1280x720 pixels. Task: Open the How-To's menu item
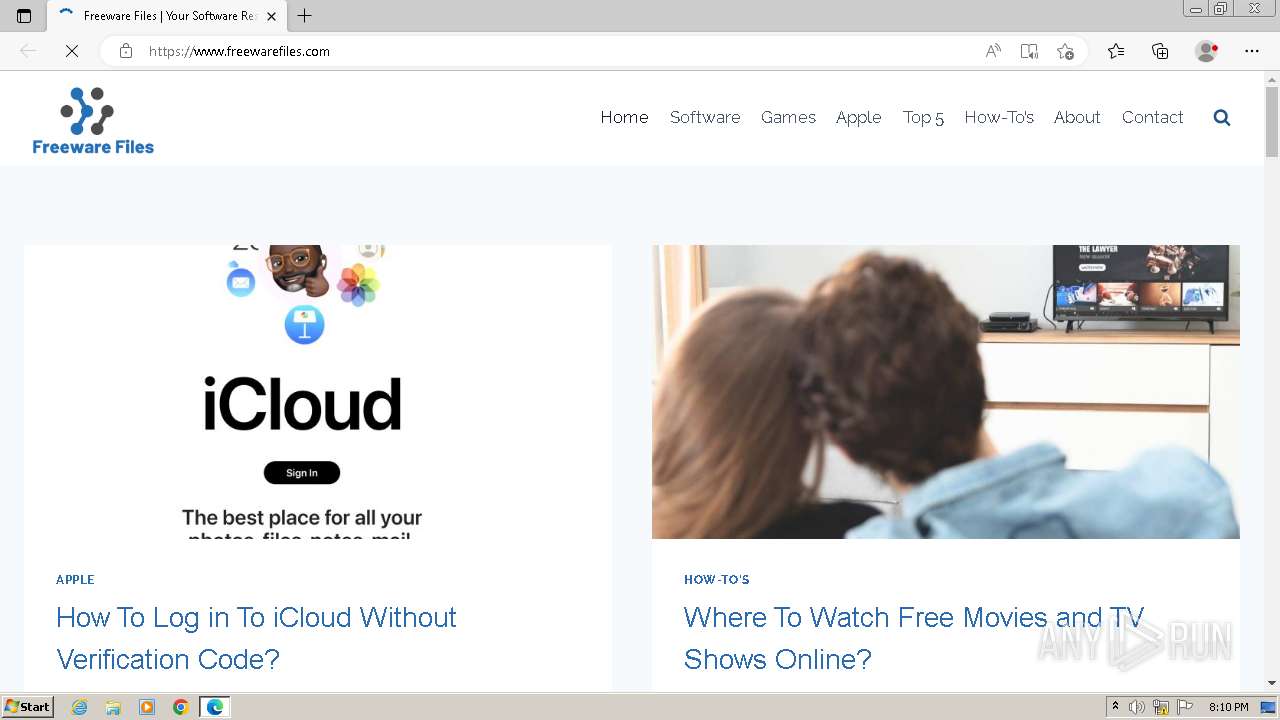999,117
